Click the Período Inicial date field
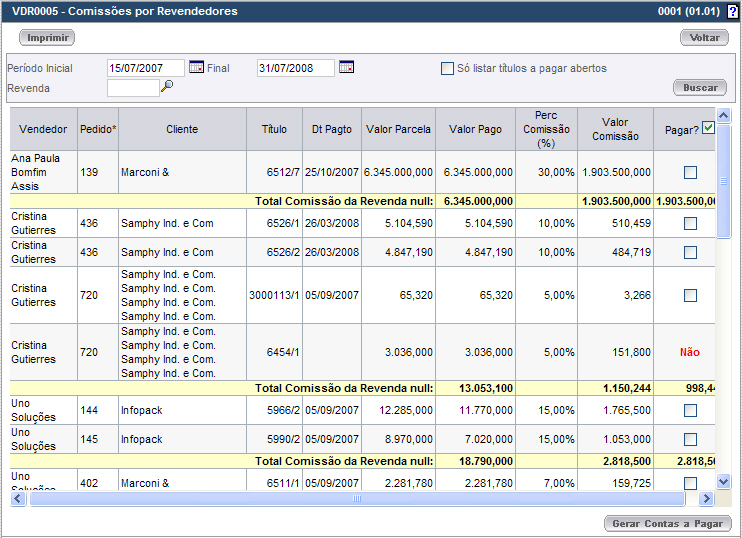Image resolution: width=742 pixels, height=538 pixels. pyautogui.click(x=146, y=68)
